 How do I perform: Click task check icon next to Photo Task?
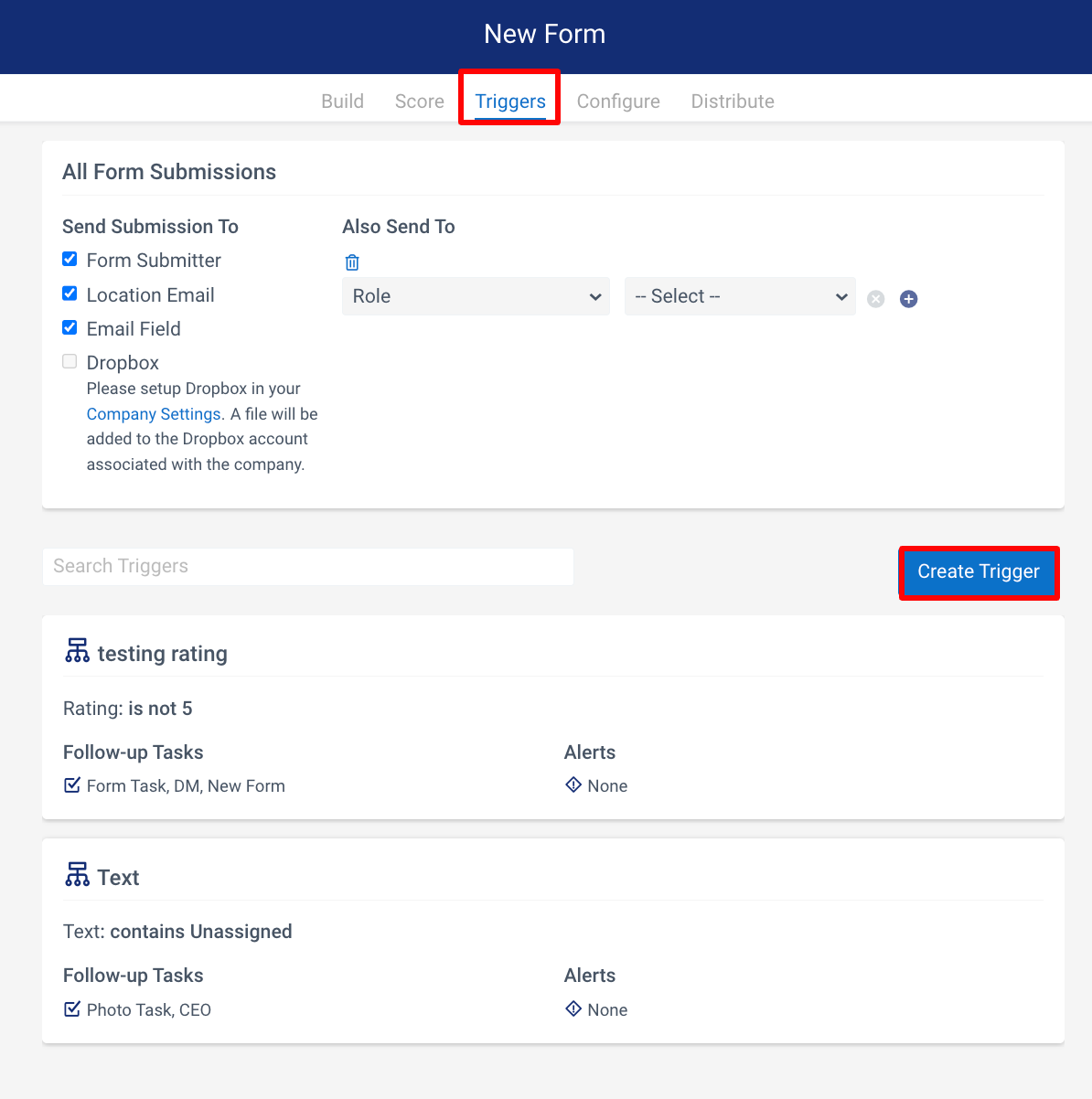tap(72, 1009)
